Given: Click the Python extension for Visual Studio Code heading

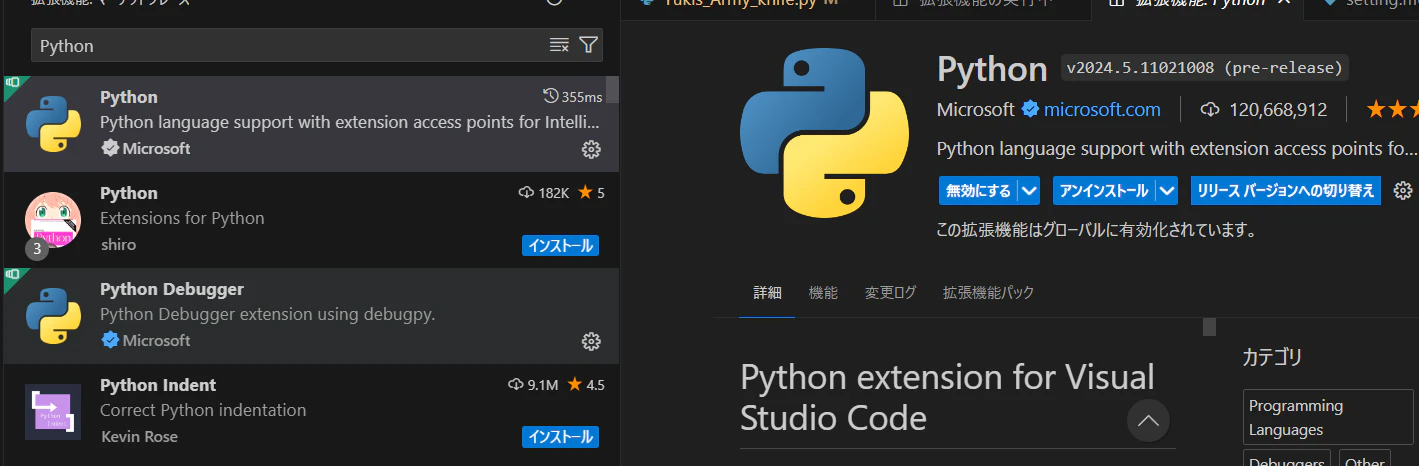Looking at the screenshot, I should tap(948, 397).
